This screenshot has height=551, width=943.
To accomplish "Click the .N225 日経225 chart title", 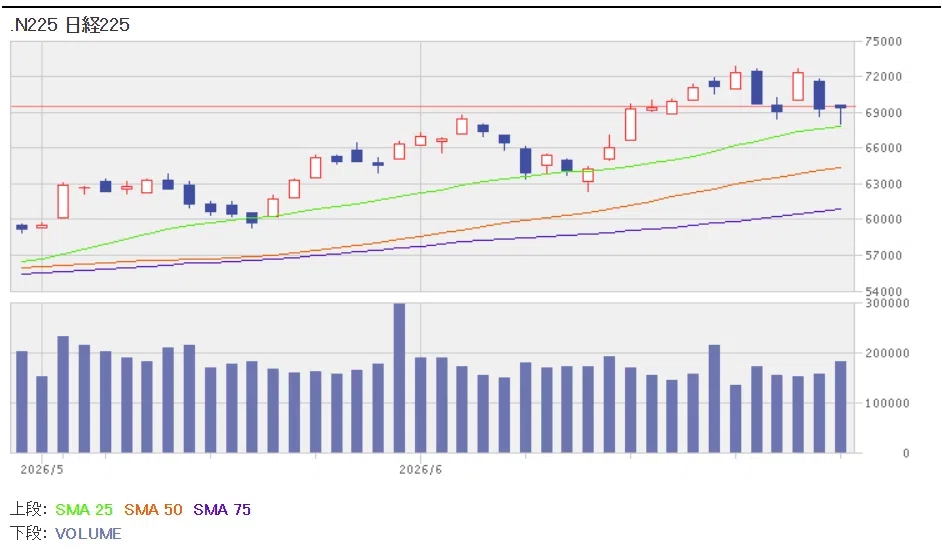I will (70, 25).
